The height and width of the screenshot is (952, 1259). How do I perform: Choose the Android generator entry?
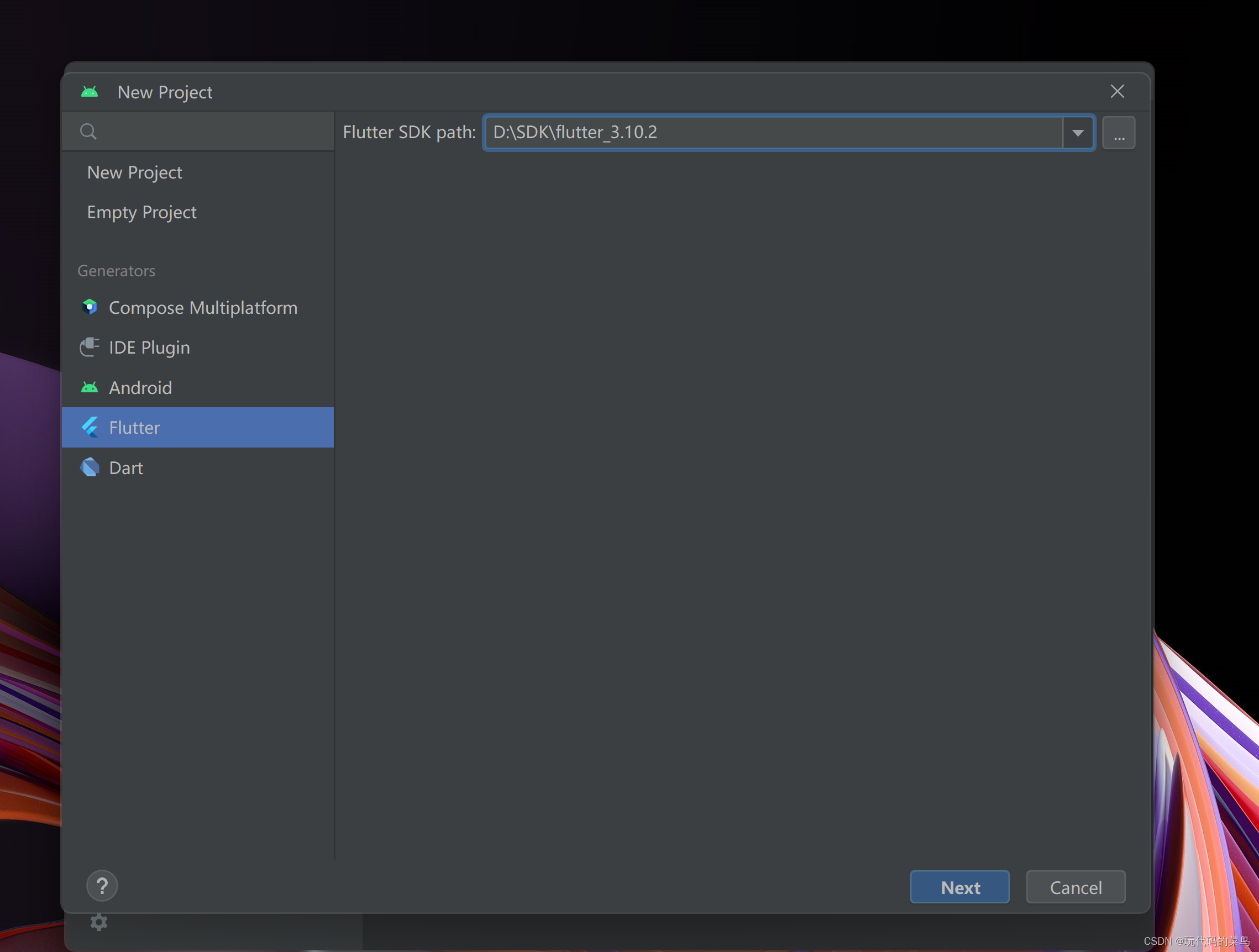[140, 387]
